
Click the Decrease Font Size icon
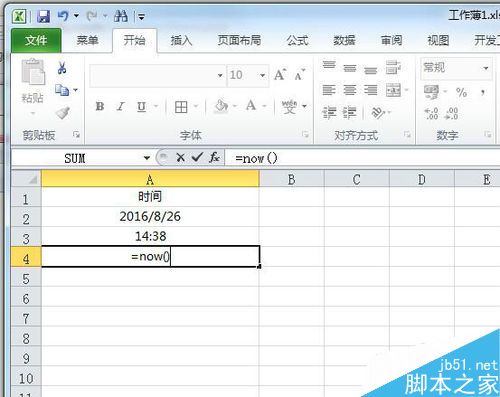[300, 75]
